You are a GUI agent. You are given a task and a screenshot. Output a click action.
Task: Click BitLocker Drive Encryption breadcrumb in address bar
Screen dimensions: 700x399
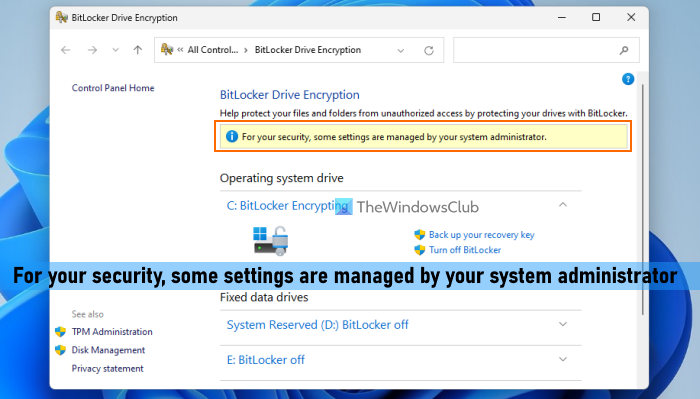[308, 50]
